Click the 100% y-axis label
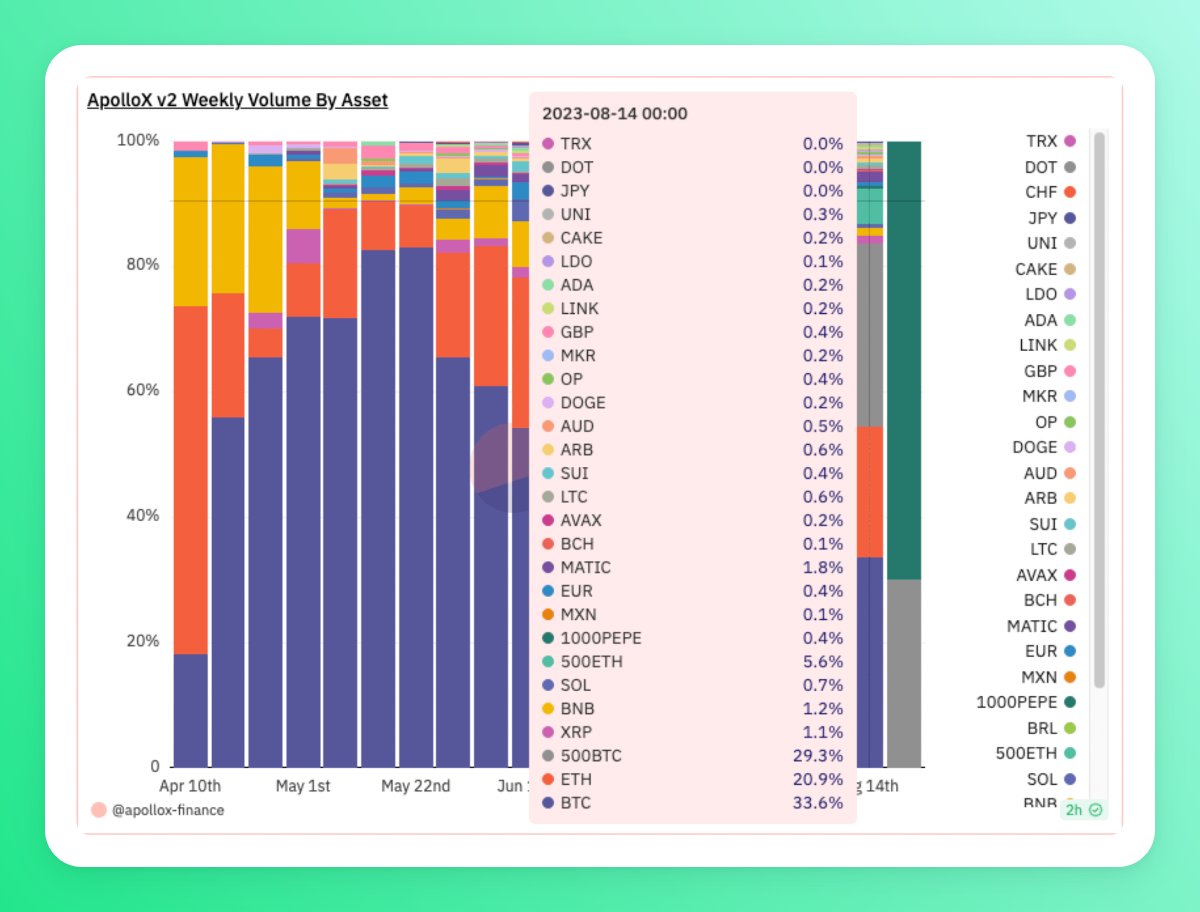The image size is (1200, 912). tap(139, 140)
